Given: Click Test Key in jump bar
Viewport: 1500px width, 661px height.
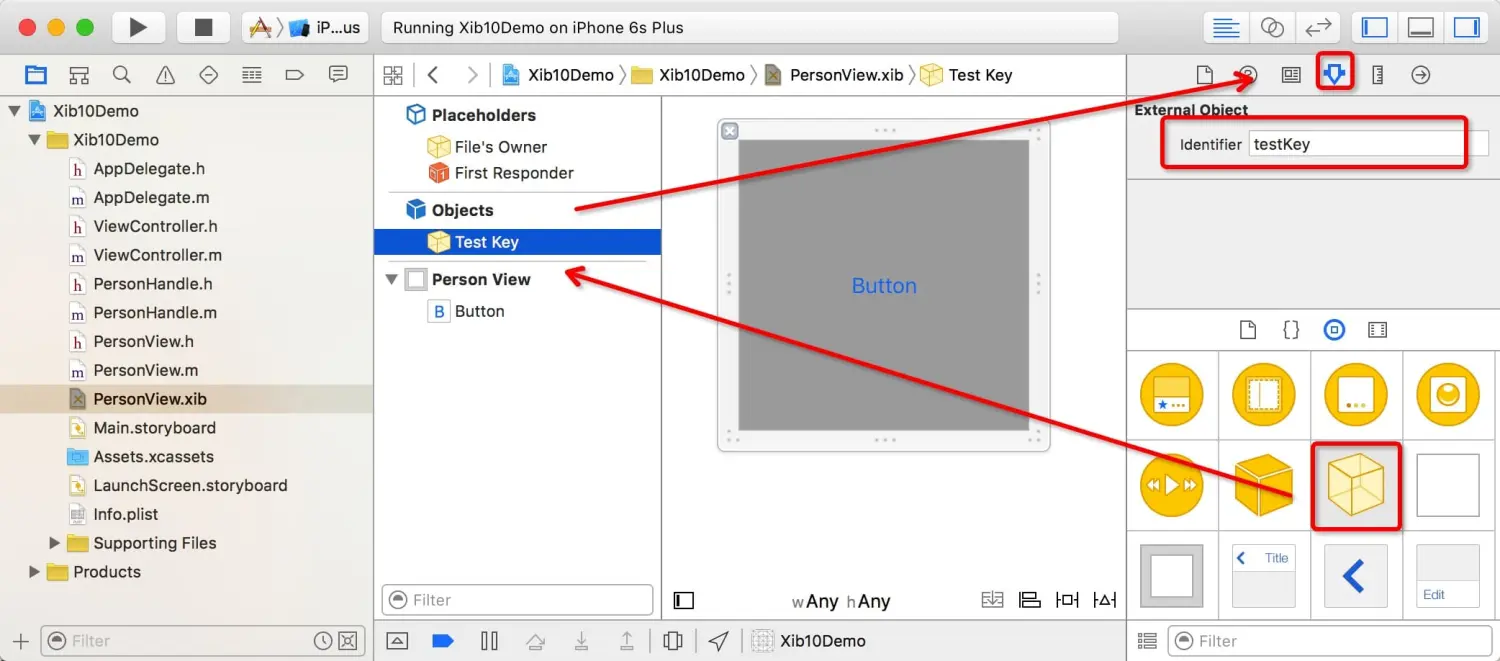Looking at the screenshot, I should 966,75.
